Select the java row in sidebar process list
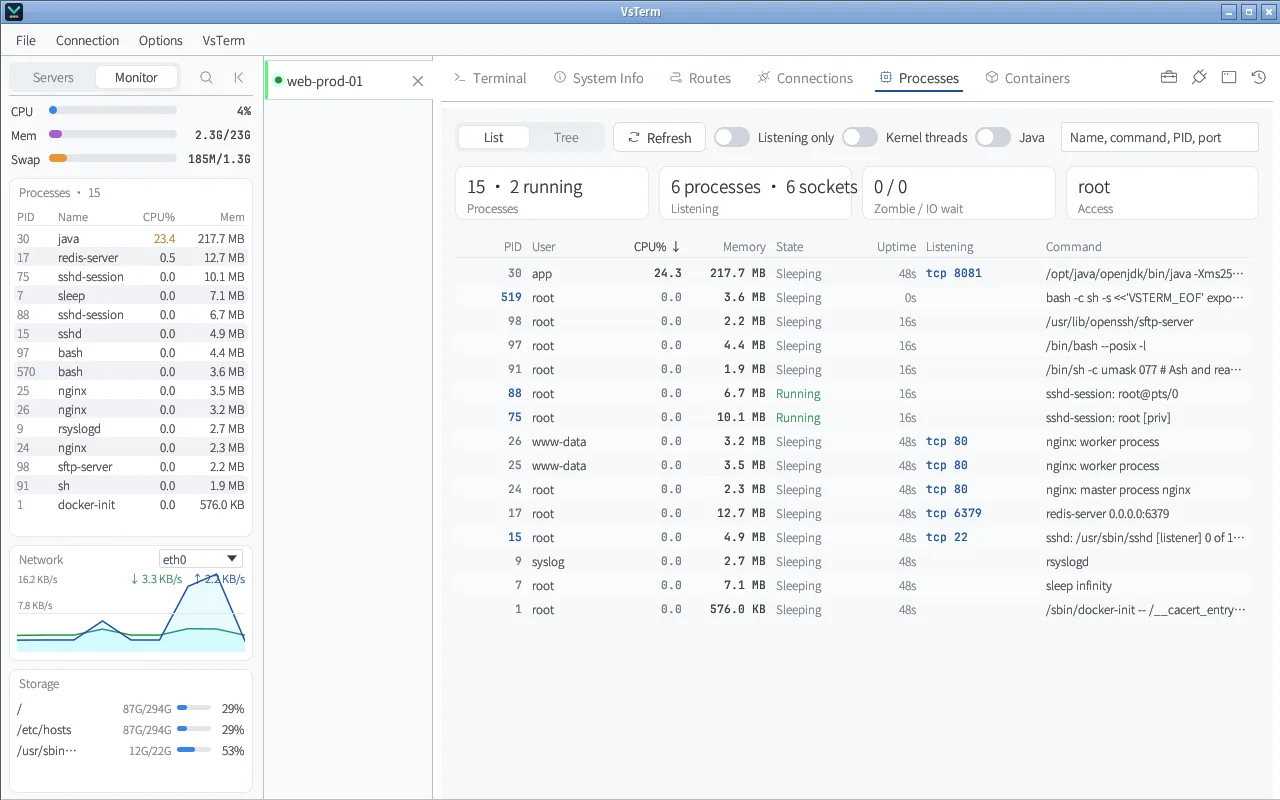 click(x=131, y=239)
